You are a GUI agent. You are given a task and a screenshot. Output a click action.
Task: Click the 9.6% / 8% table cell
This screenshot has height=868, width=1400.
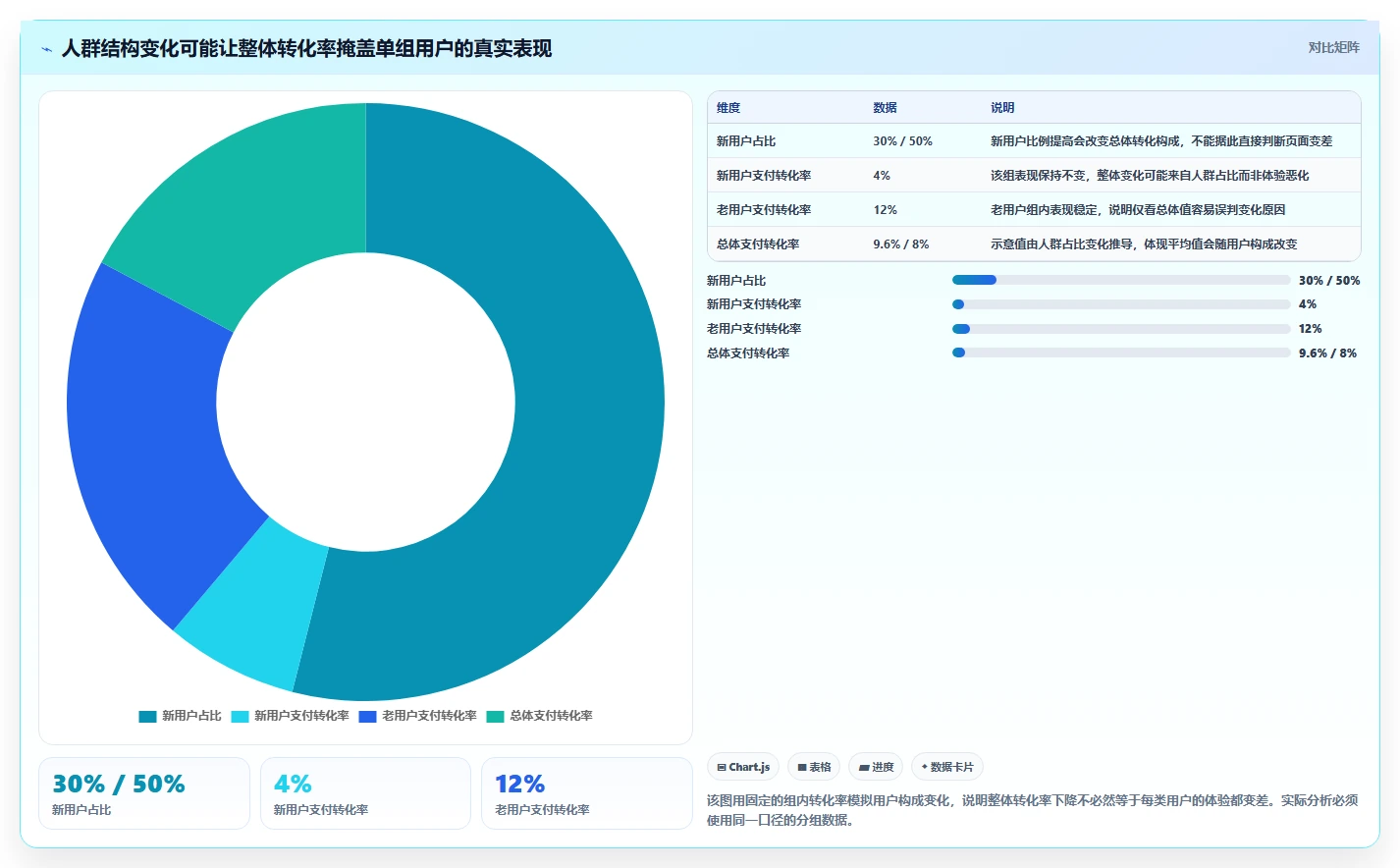900,244
